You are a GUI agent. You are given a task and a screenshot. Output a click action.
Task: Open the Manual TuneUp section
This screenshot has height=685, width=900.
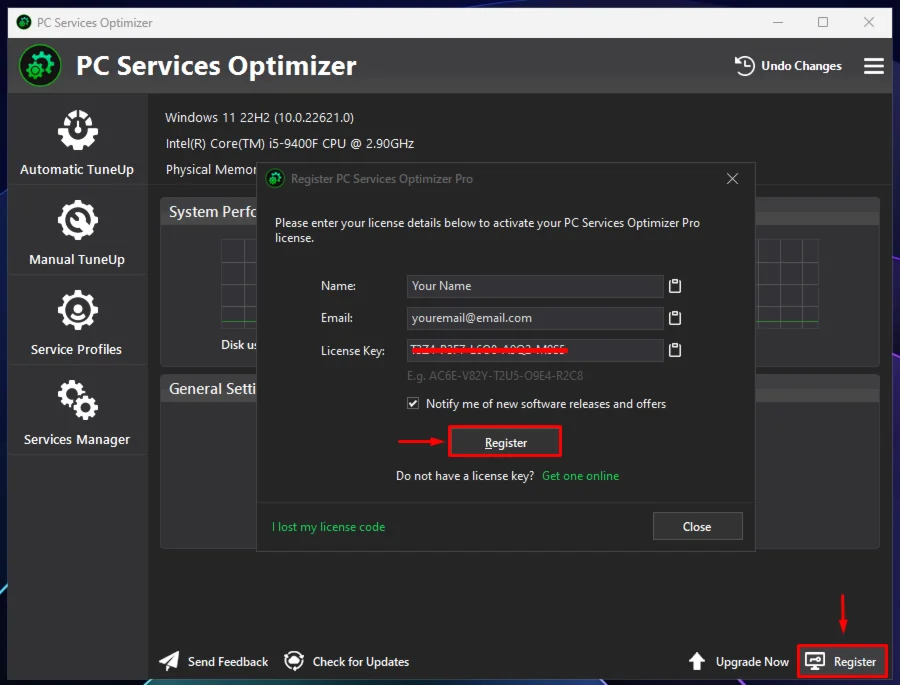[x=77, y=232]
